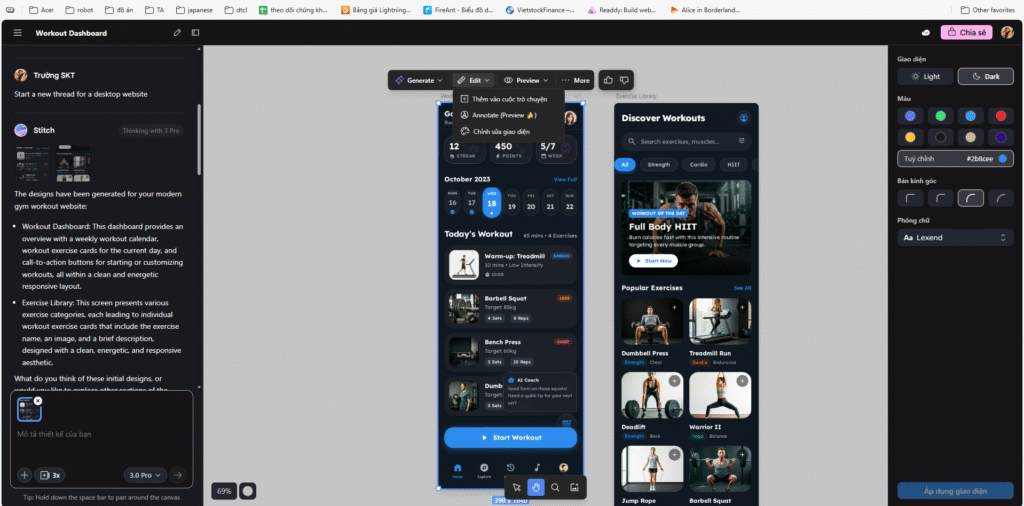
Task: Expand the Generate dropdown
Action: pyautogui.click(x=418, y=80)
